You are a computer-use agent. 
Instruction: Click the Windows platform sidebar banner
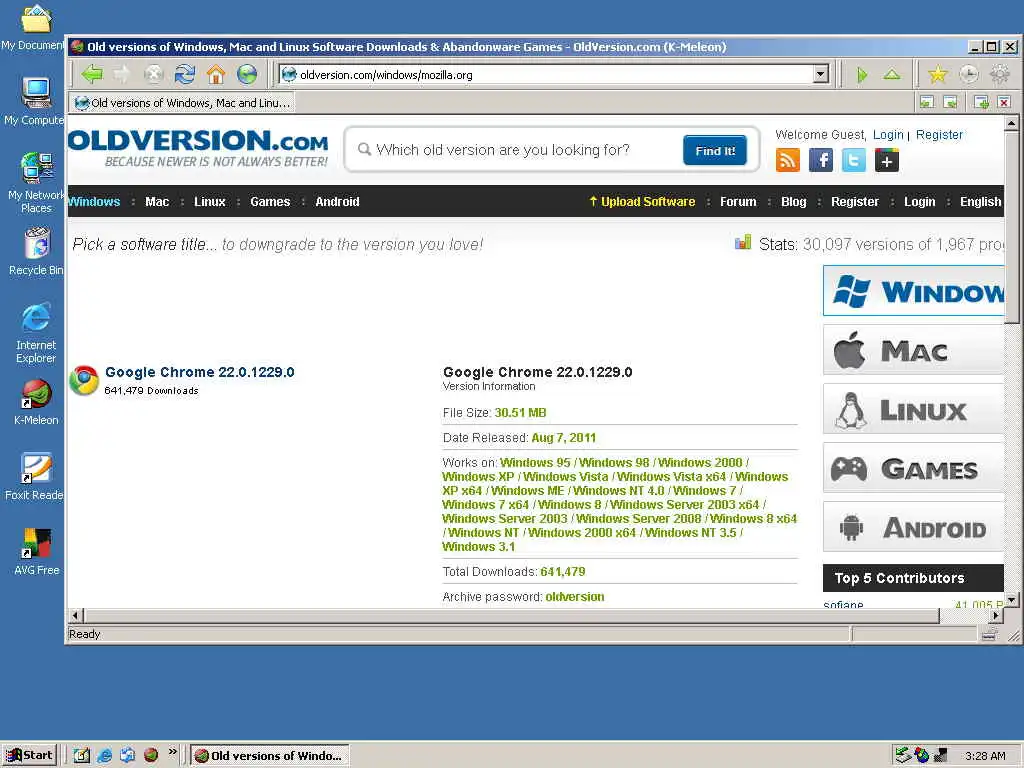point(913,291)
